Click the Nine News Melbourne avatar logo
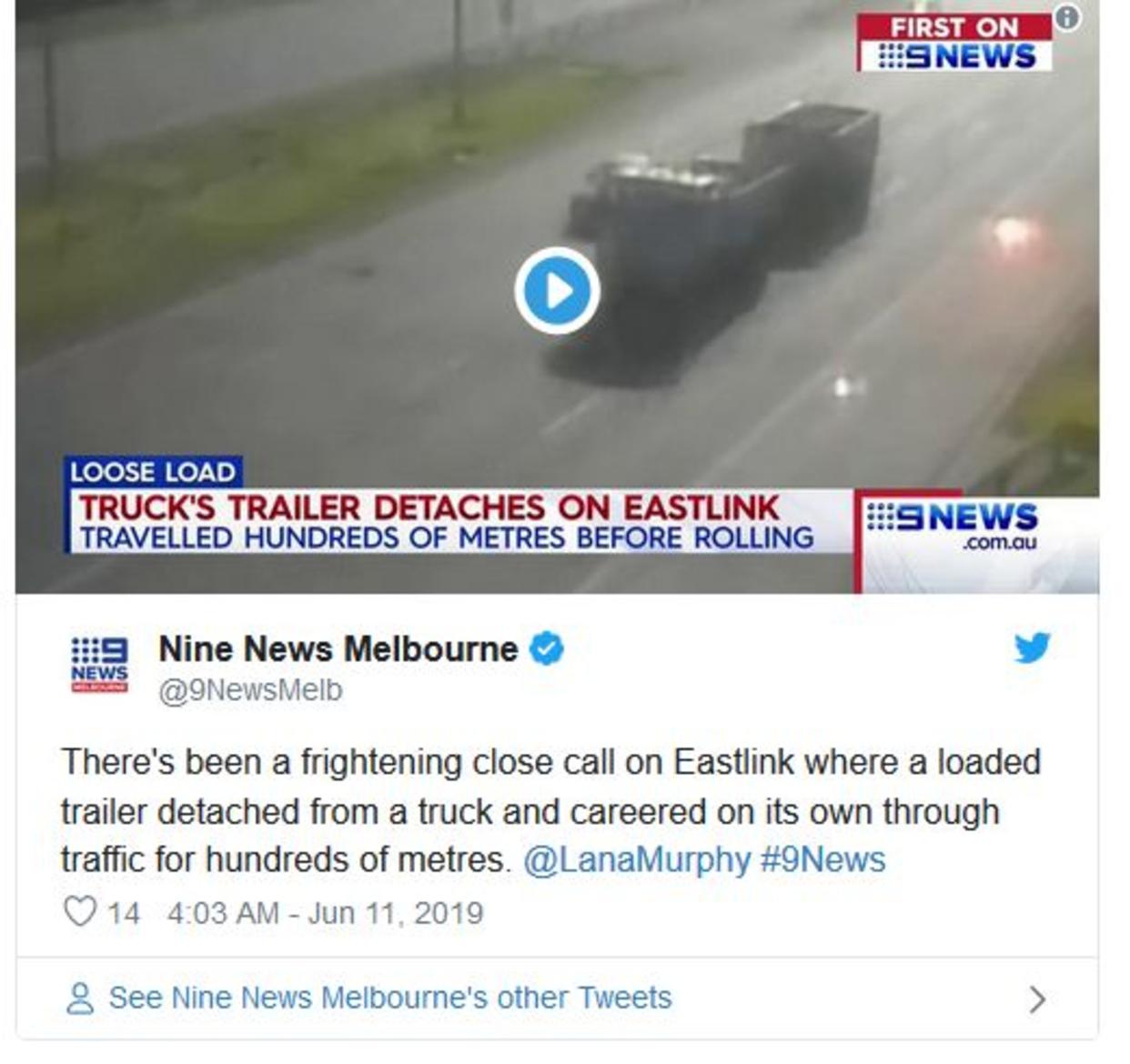Screen dimensions: 1130x1064 coord(99,666)
